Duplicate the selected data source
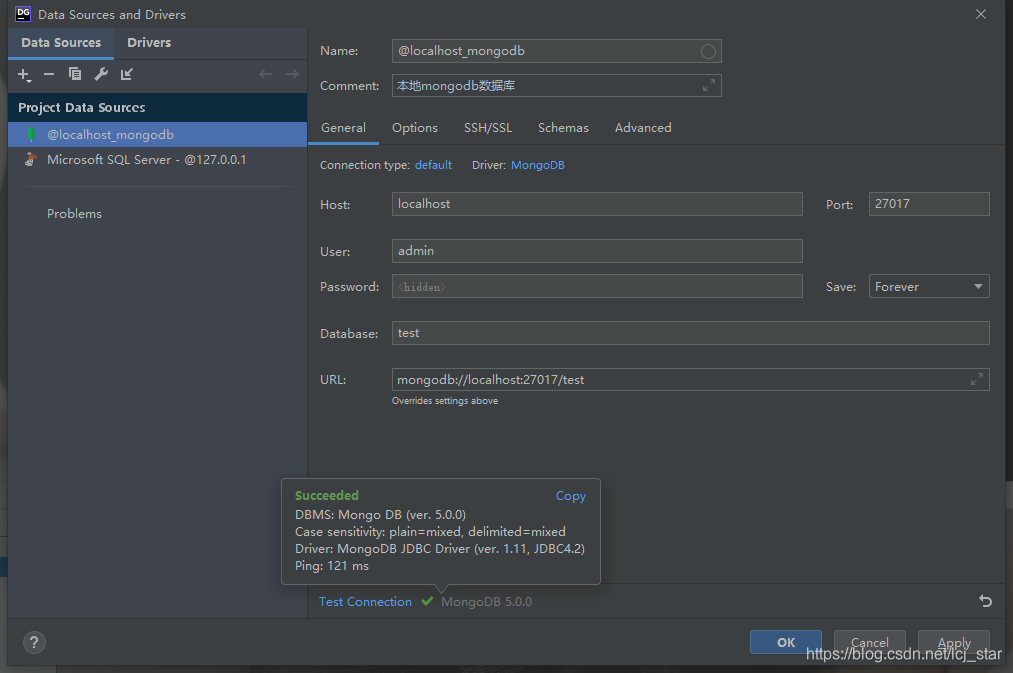Viewport: 1013px width, 673px height. point(75,74)
